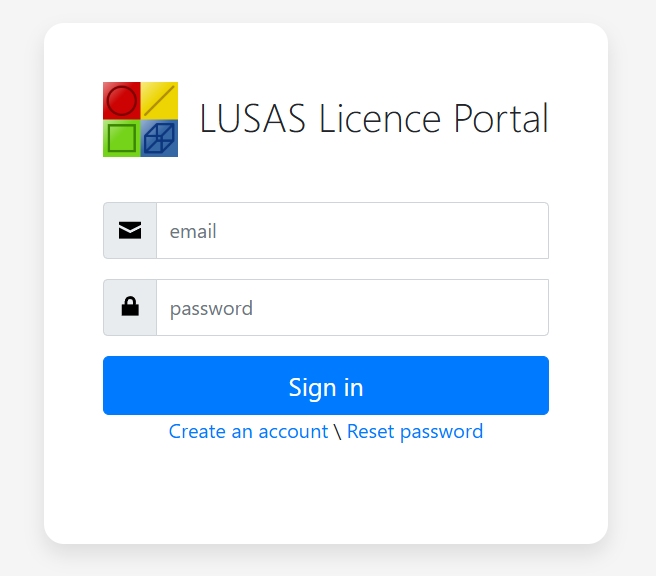Click the envelope icon beside email field
This screenshot has width=656, height=576.
[x=130, y=230]
